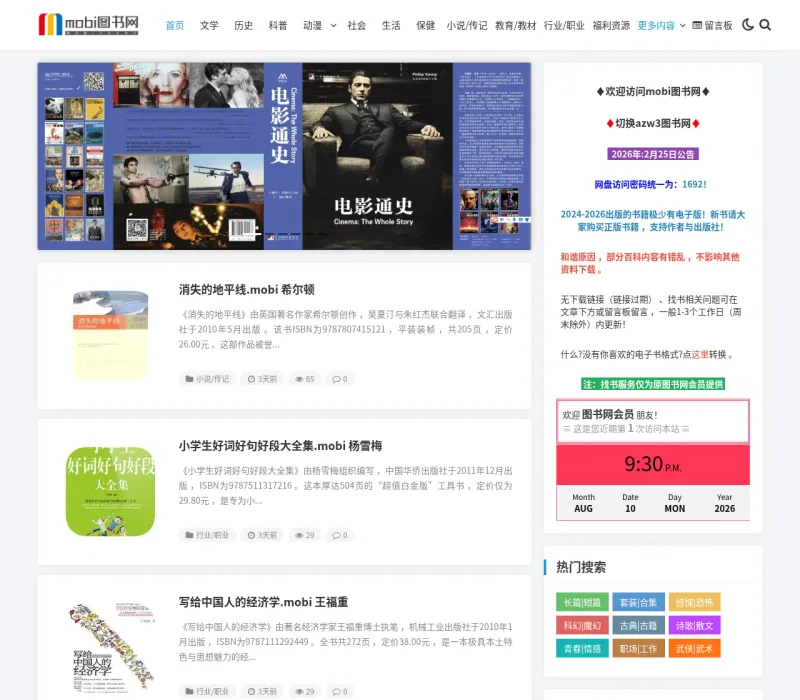Open 好词好句好段 green book cover
Screen dimensions: 800x700
[110, 491]
